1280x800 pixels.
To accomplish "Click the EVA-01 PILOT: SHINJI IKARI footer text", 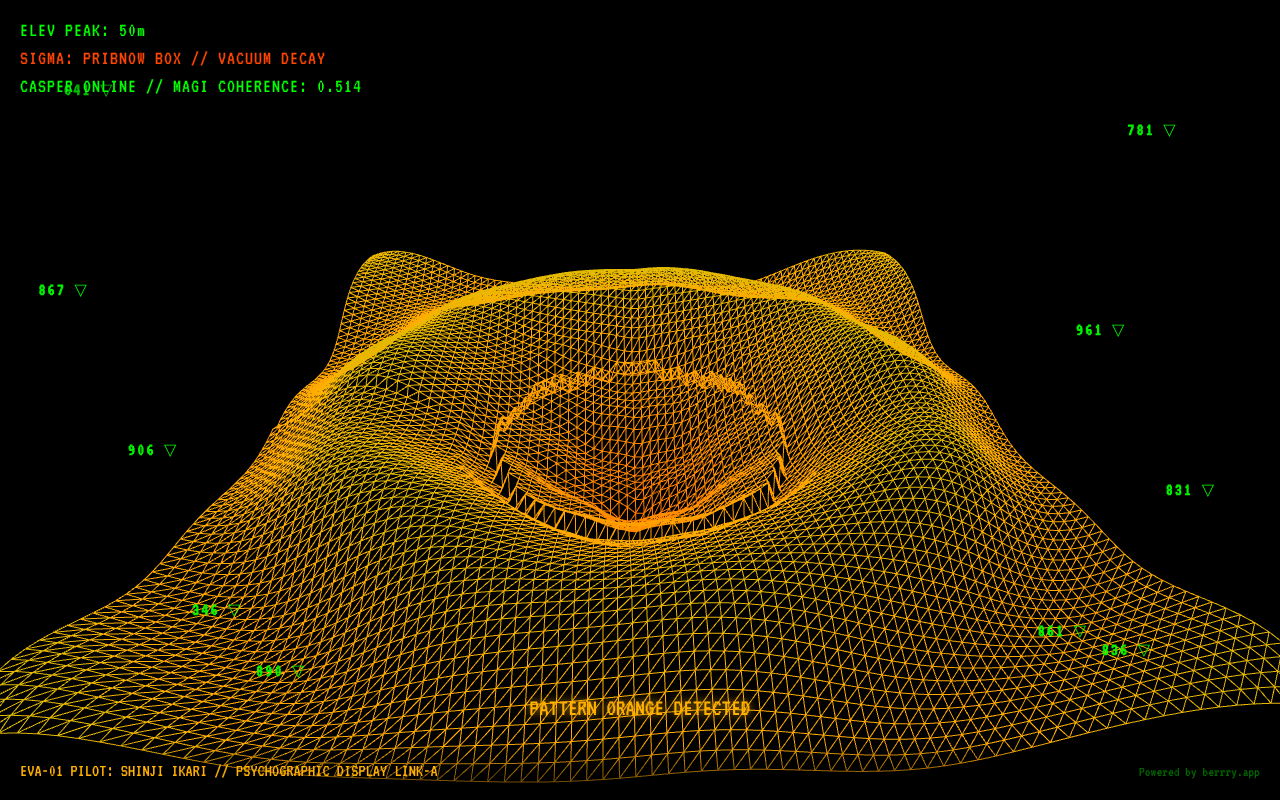I will click(229, 772).
